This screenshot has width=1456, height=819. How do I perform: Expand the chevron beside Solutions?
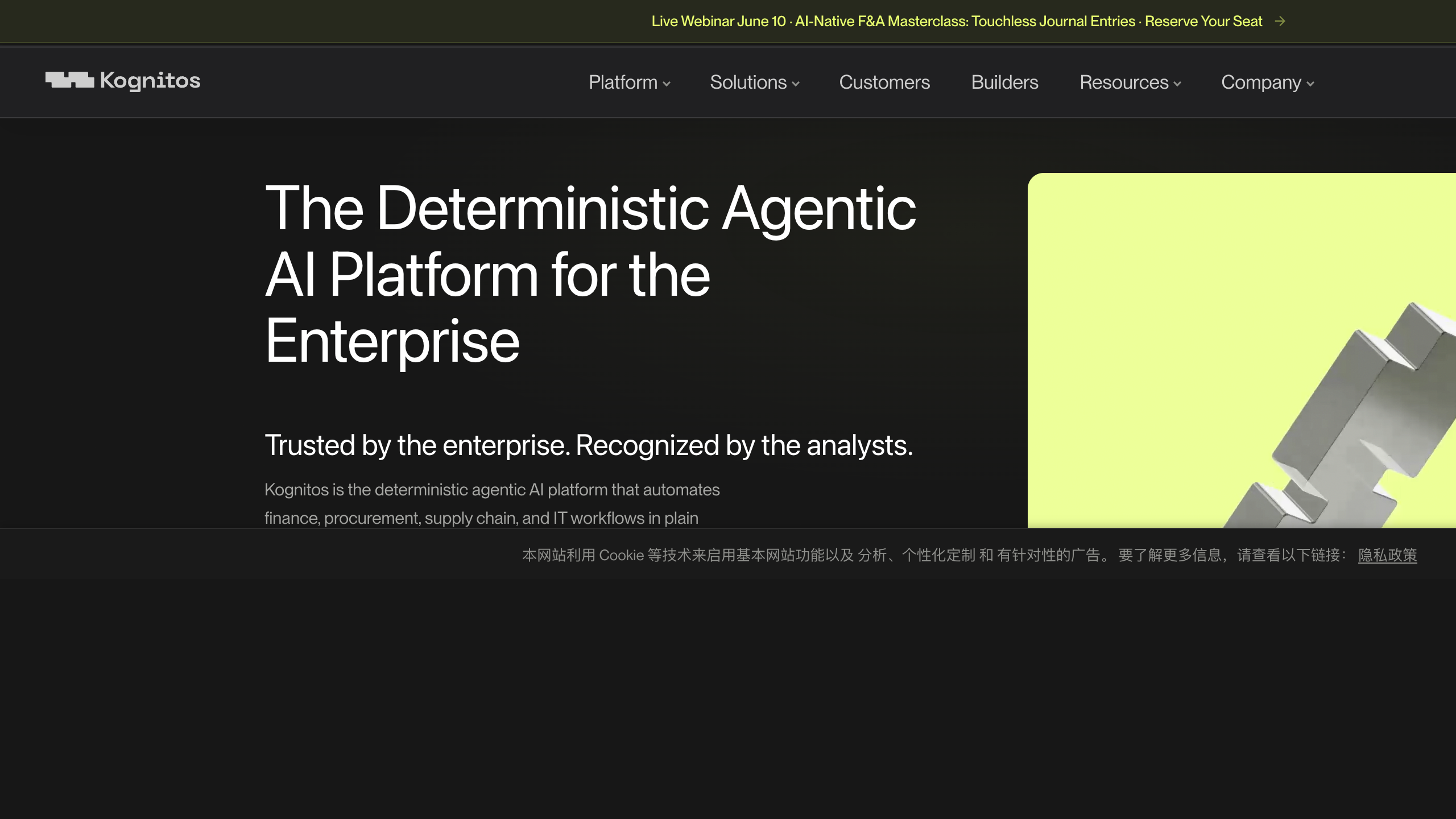point(795,84)
